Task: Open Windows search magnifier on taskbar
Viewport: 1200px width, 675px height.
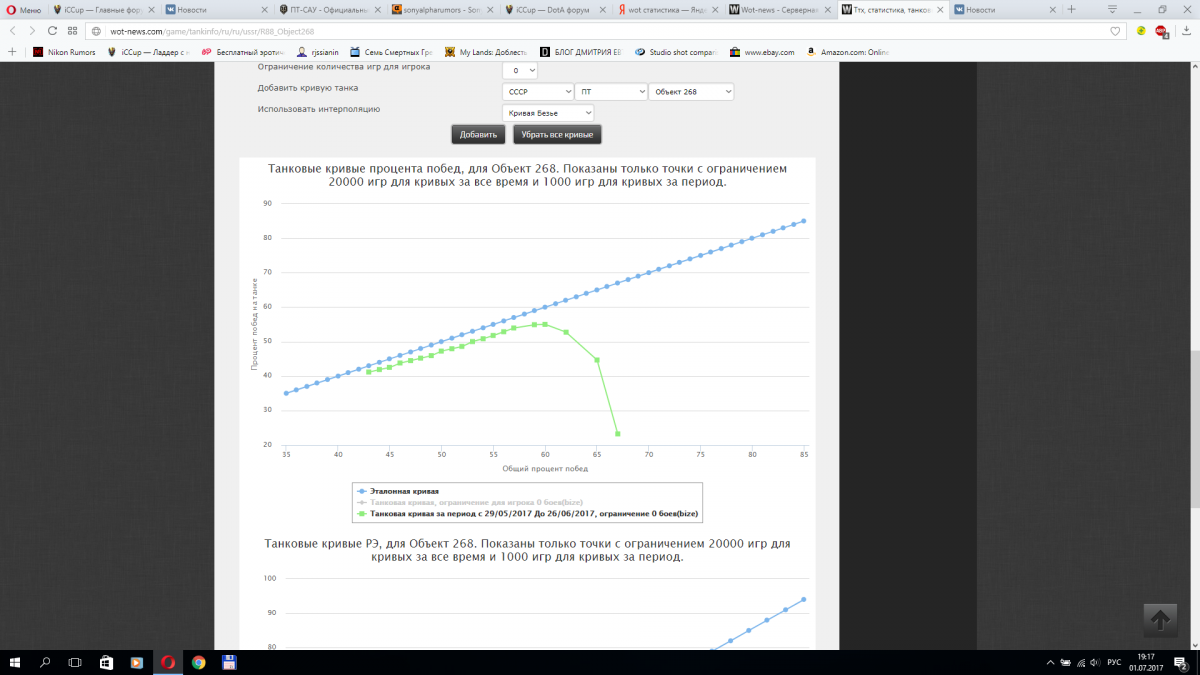Action: pyautogui.click(x=45, y=662)
